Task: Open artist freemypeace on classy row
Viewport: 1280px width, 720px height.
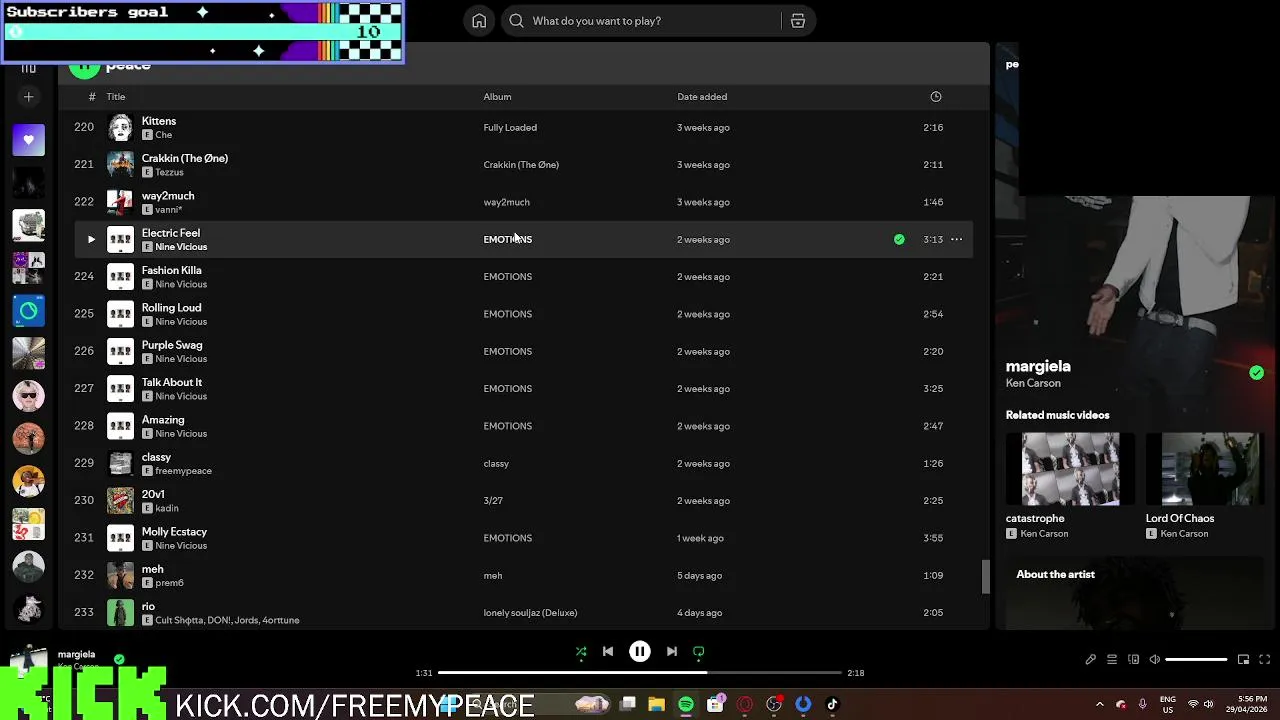Action: click(183, 471)
